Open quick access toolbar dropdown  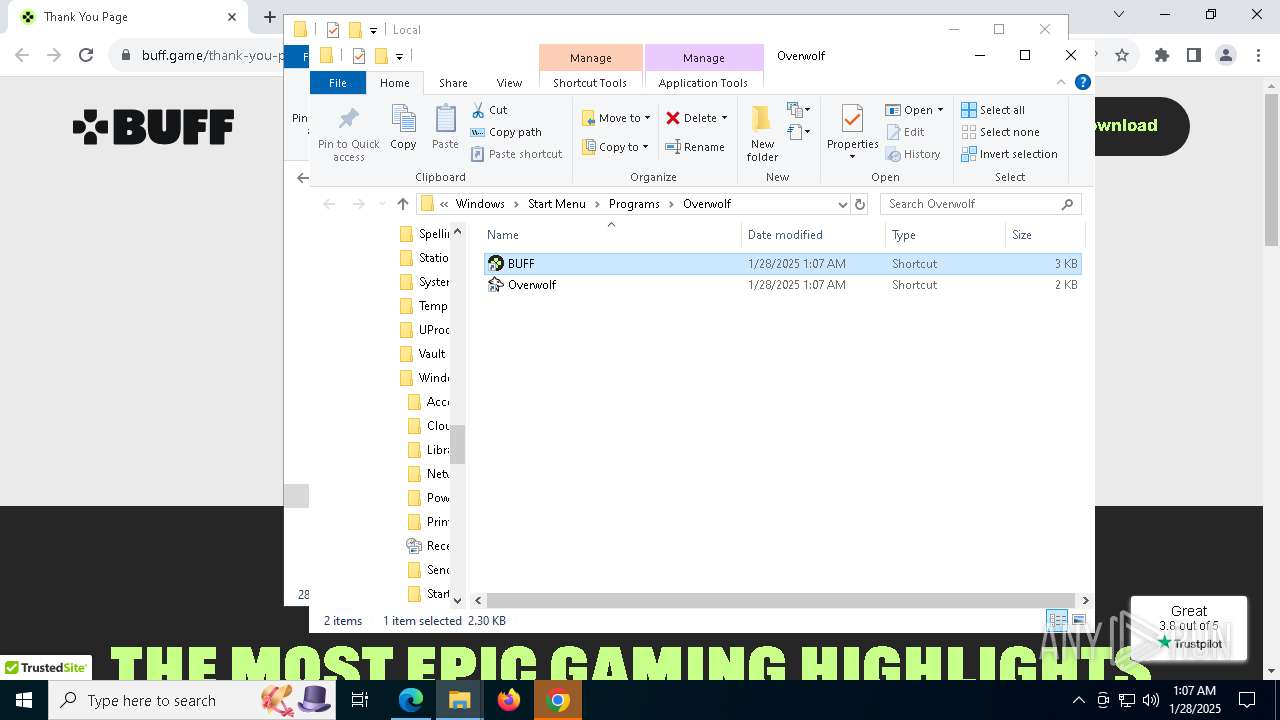coord(399,56)
